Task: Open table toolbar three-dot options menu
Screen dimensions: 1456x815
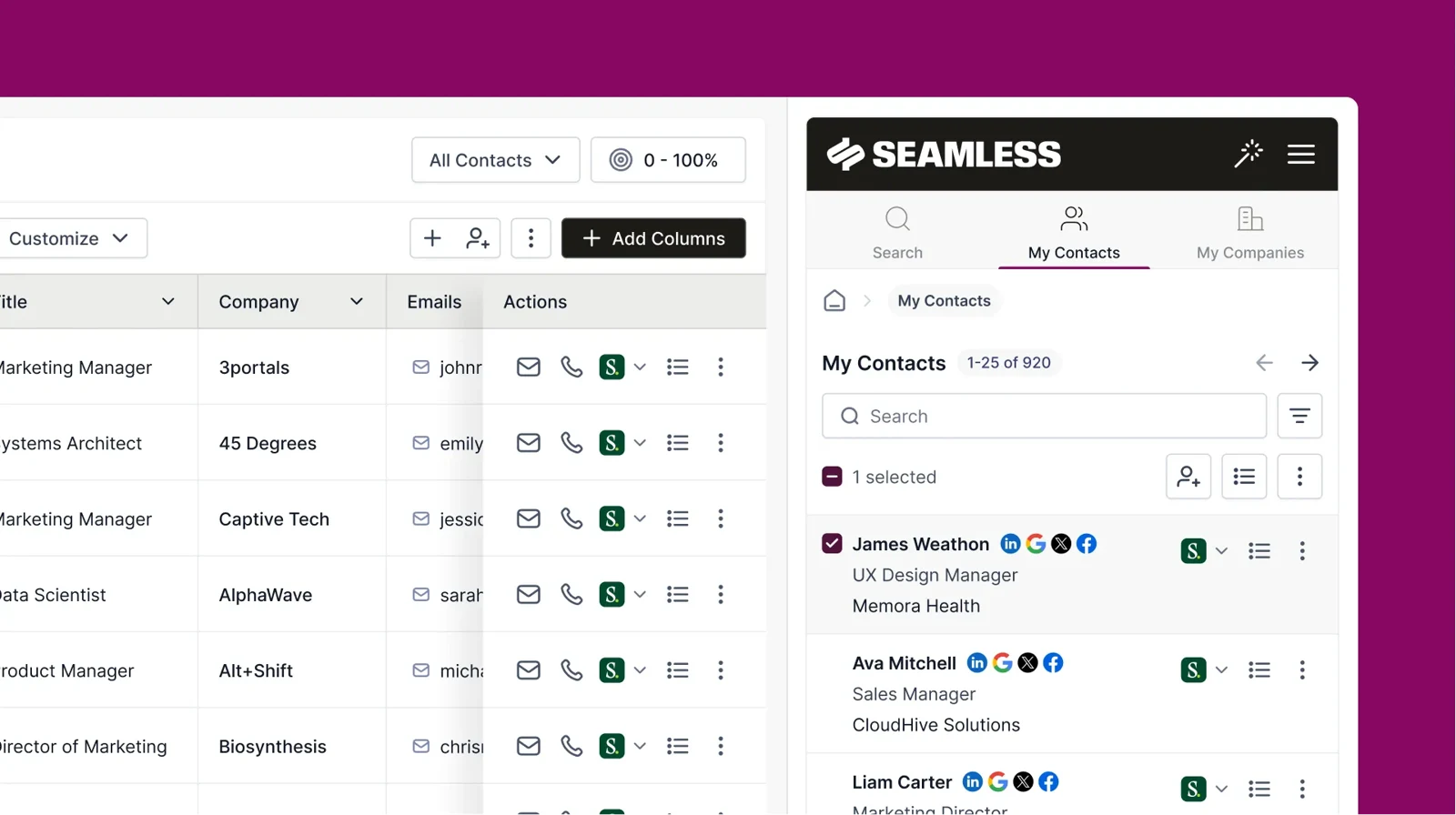Action: [x=531, y=238]
